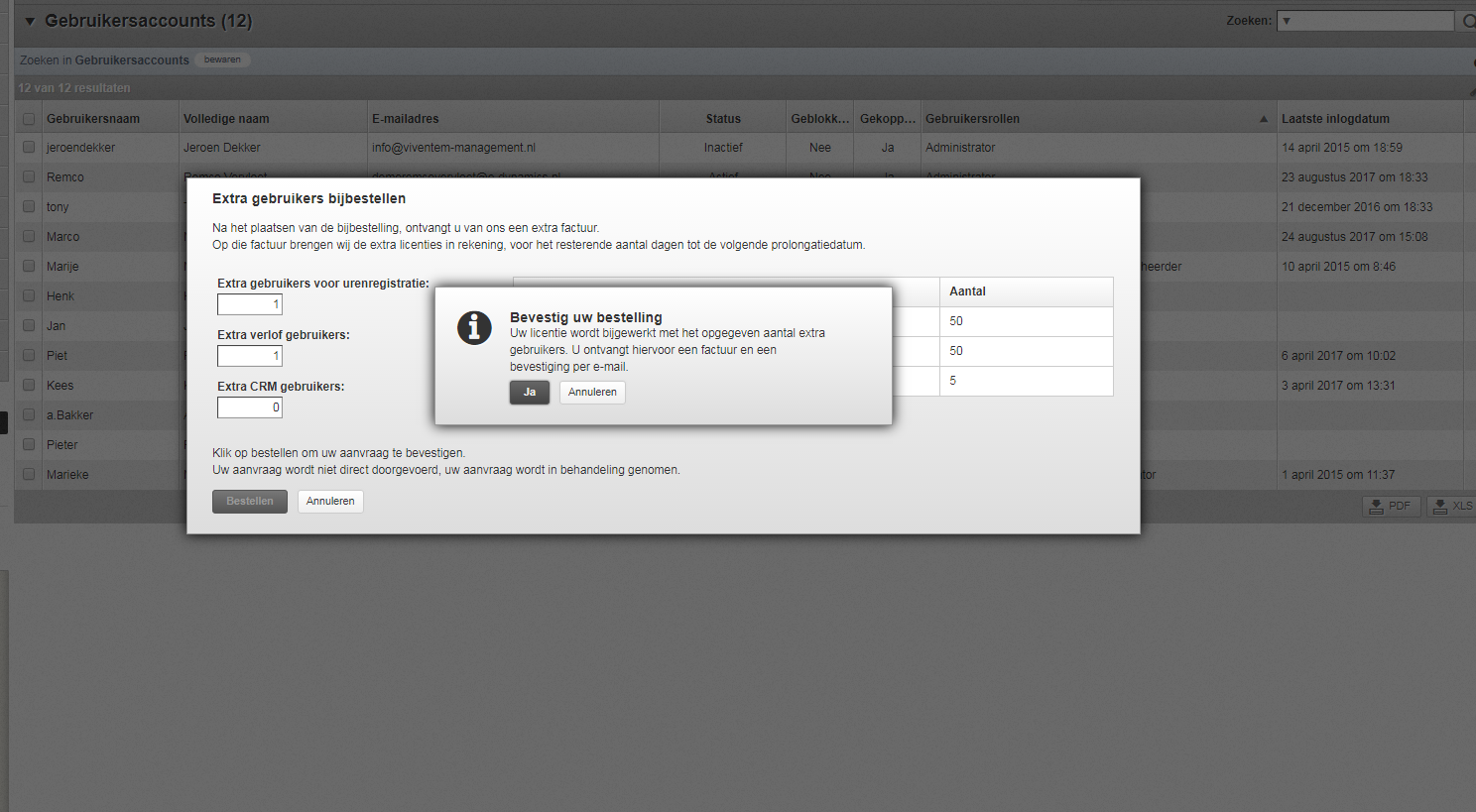Check the jeroendekker row checkbox
Screen dimensions: 1476x812
click(29, 147)
